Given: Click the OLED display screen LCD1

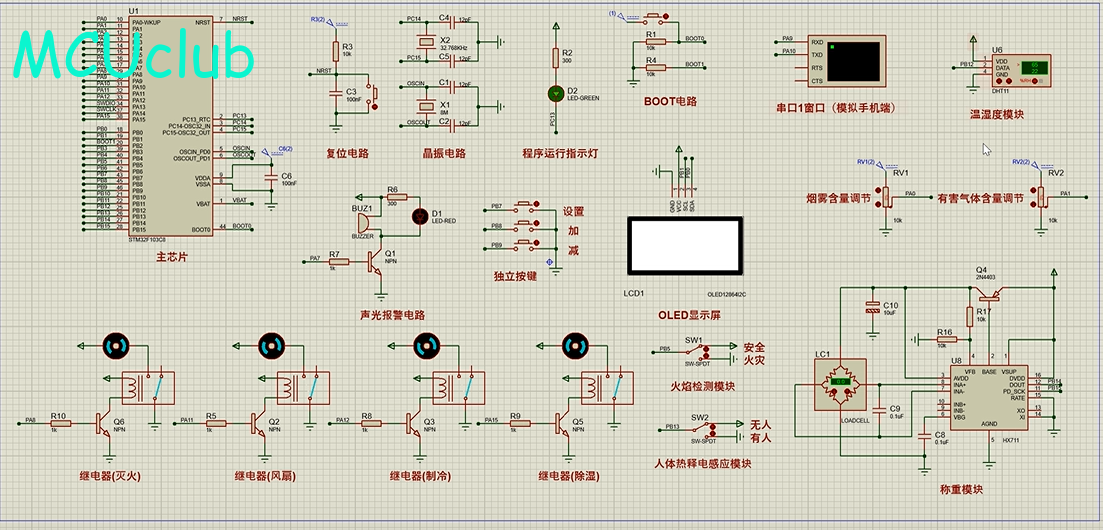Looking at the screenshot, I should 684,245.
